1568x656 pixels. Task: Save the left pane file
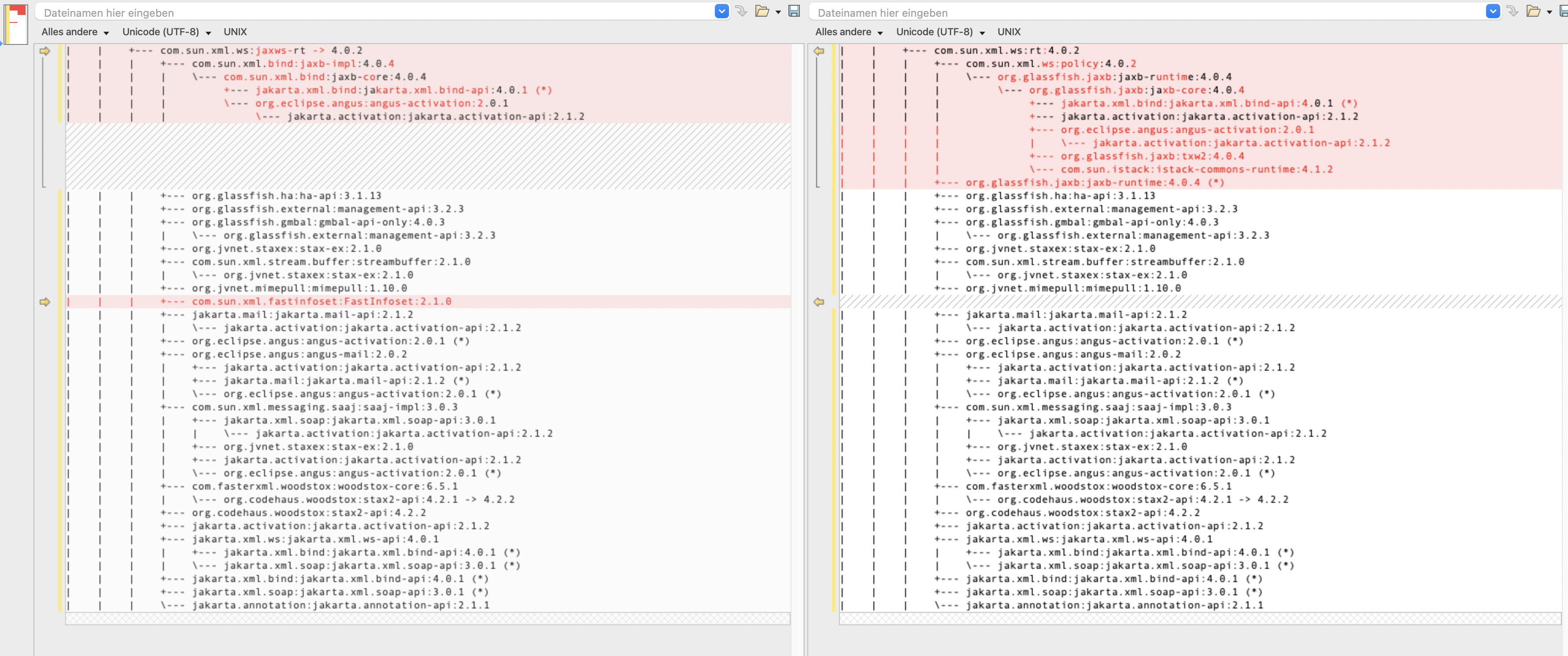pyautogui.click(x=794, y=11)
